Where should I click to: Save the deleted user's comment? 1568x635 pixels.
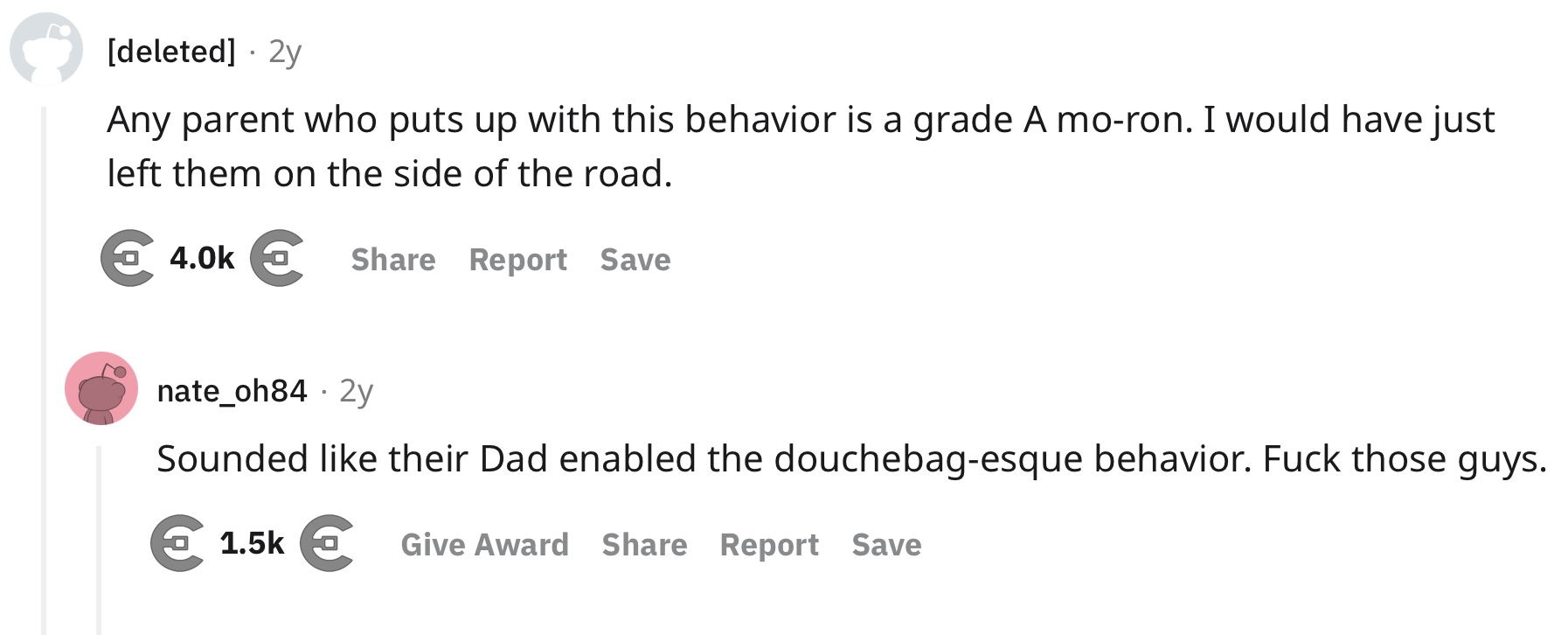(x=635, y=260)
